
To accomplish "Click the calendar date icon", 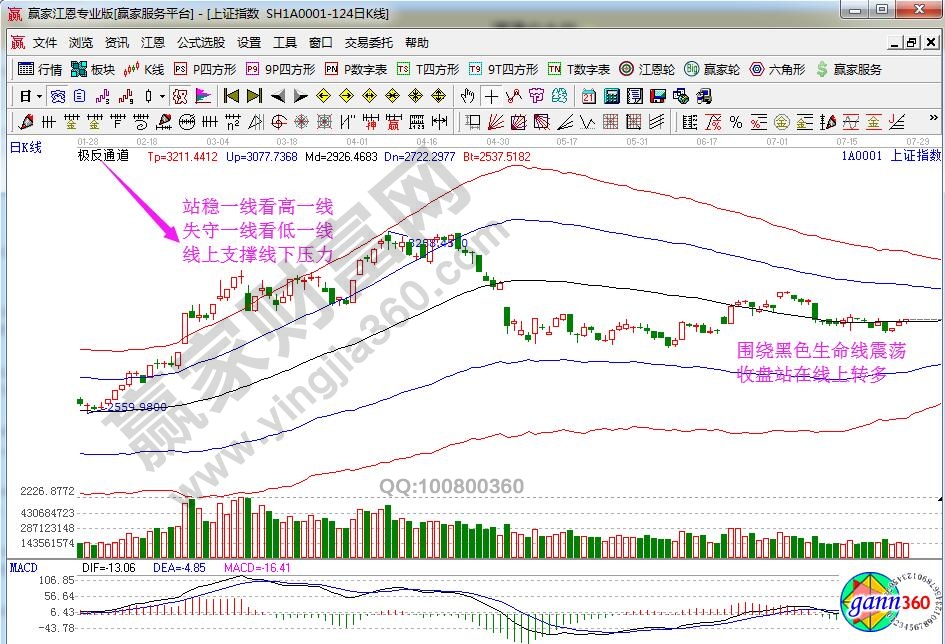I will [588, 96].
